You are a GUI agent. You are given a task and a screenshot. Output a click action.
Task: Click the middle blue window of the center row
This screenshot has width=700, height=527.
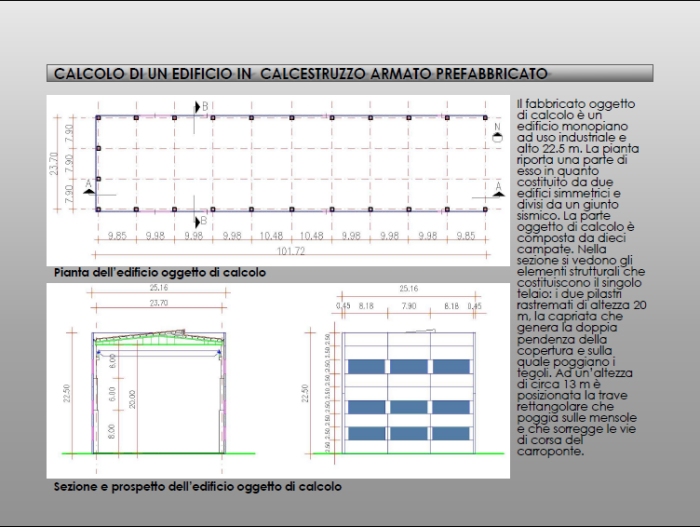tap(407, 407)
